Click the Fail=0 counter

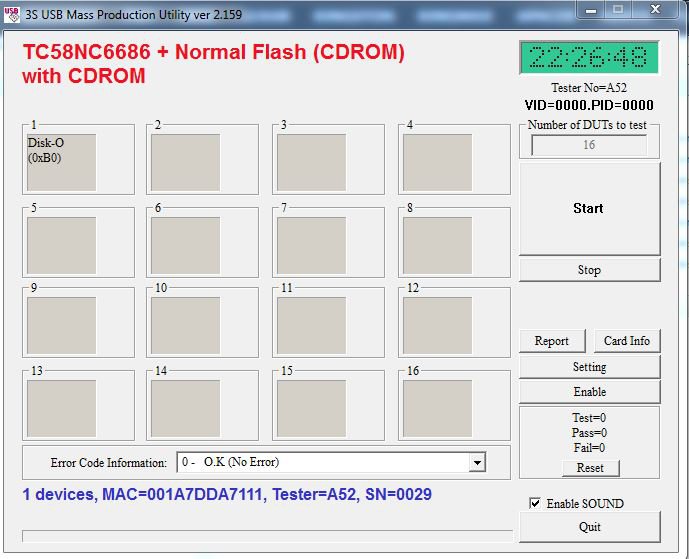point(589,448)
